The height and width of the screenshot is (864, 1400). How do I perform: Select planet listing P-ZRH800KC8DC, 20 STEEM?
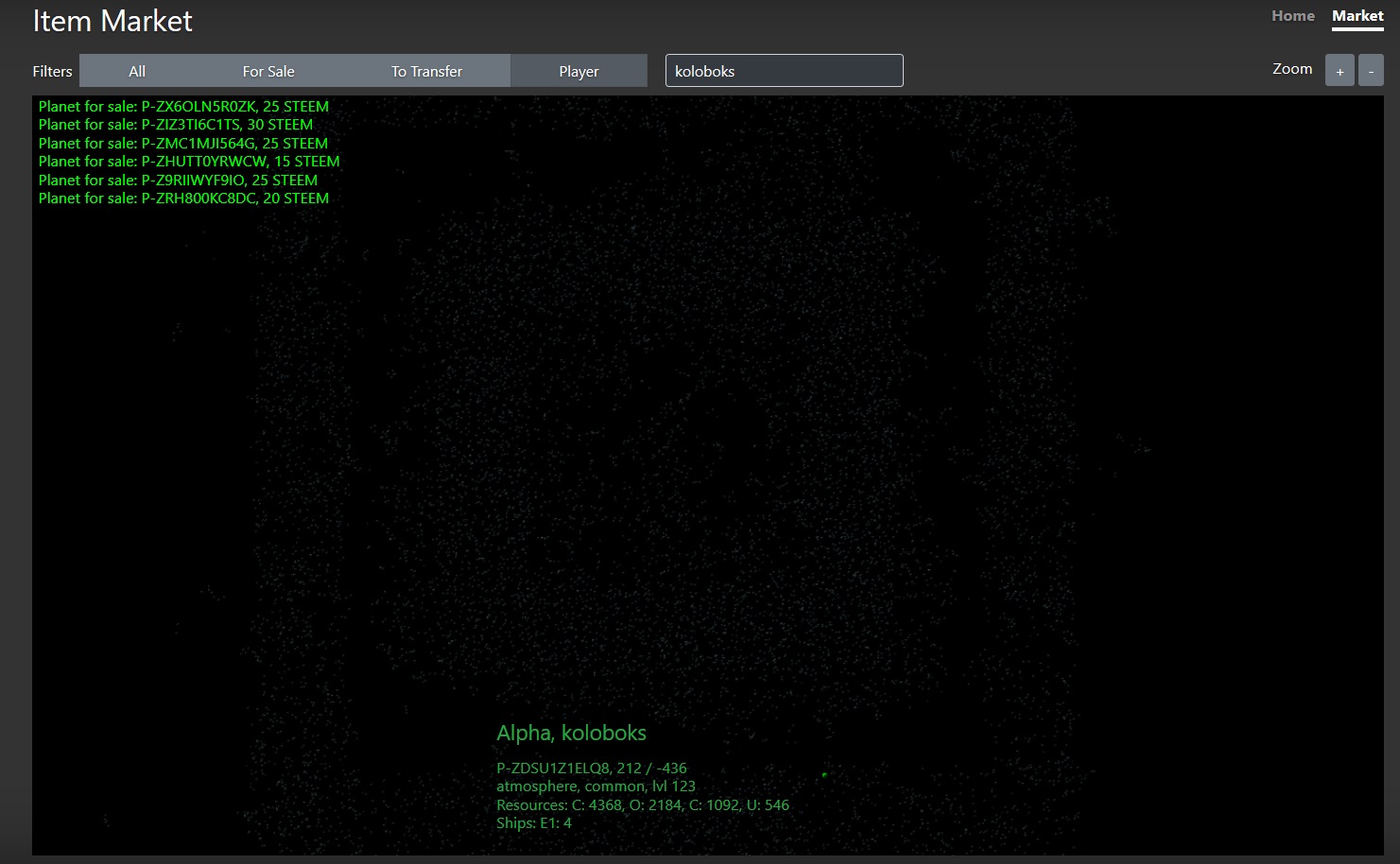[x=183, y=198]
